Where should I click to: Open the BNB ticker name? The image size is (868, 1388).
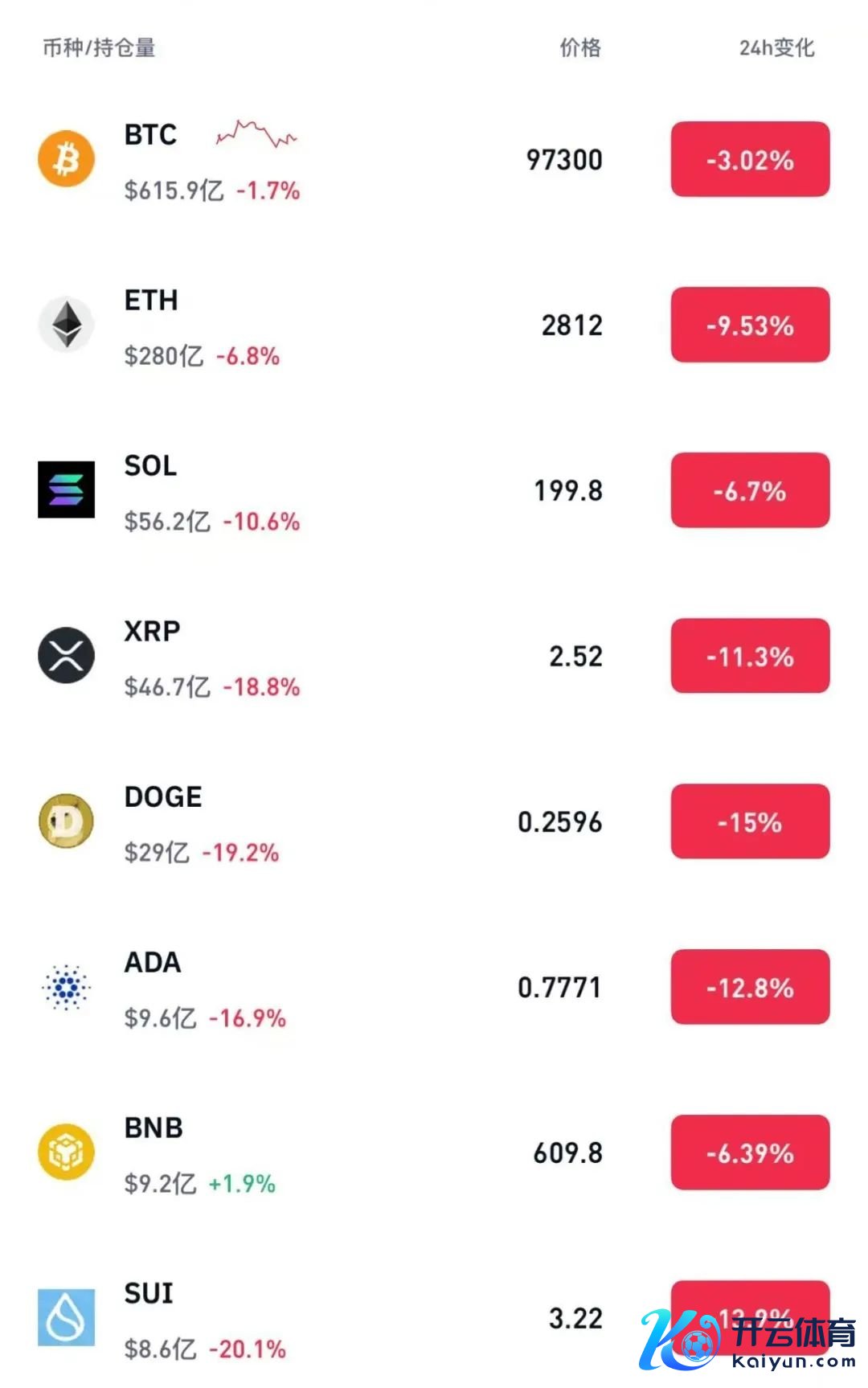tap(154, 1128)
